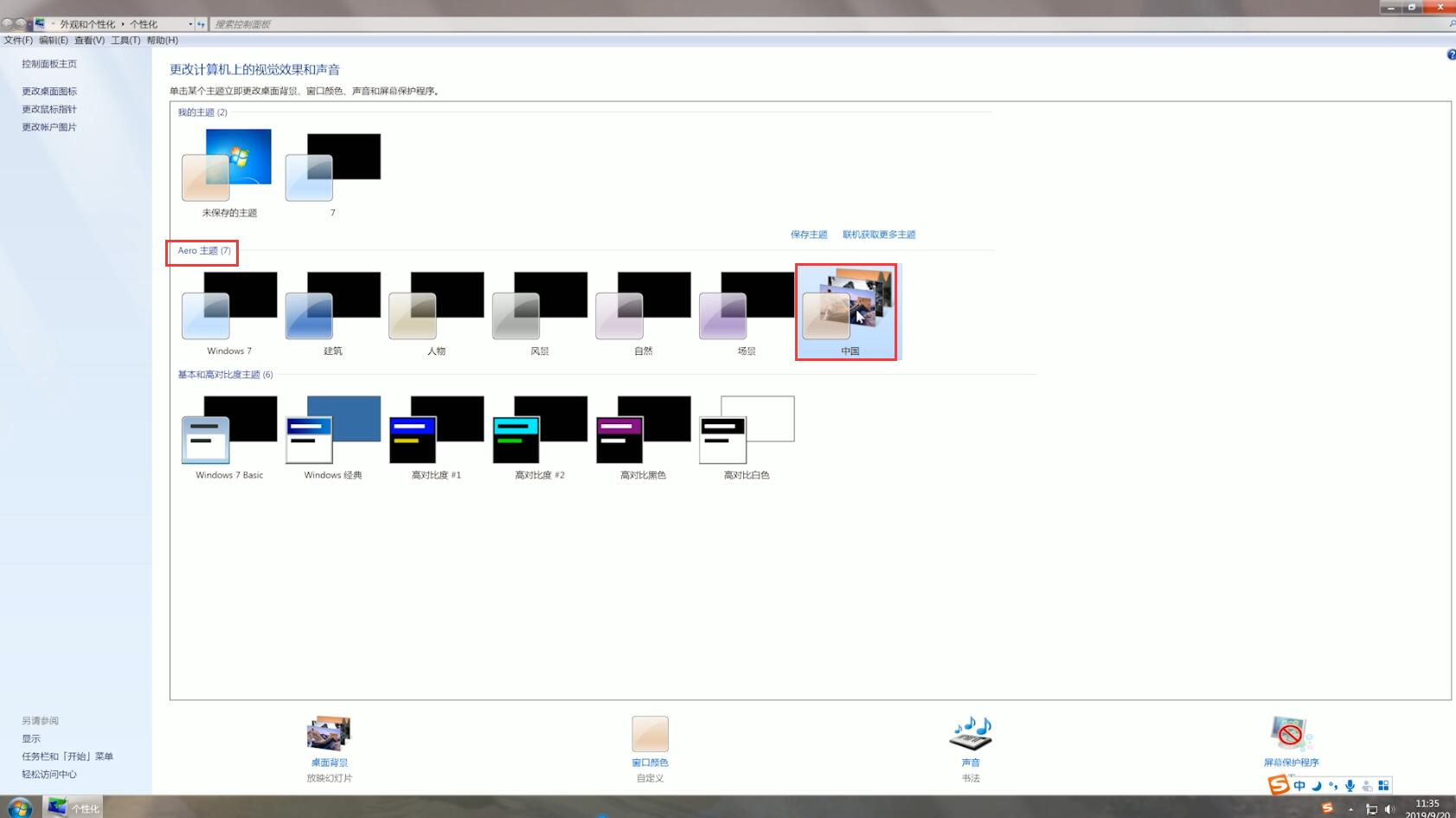Open the 编辑(E) menu
This screenshot has width=1456, height=818.
click(53, 41)
